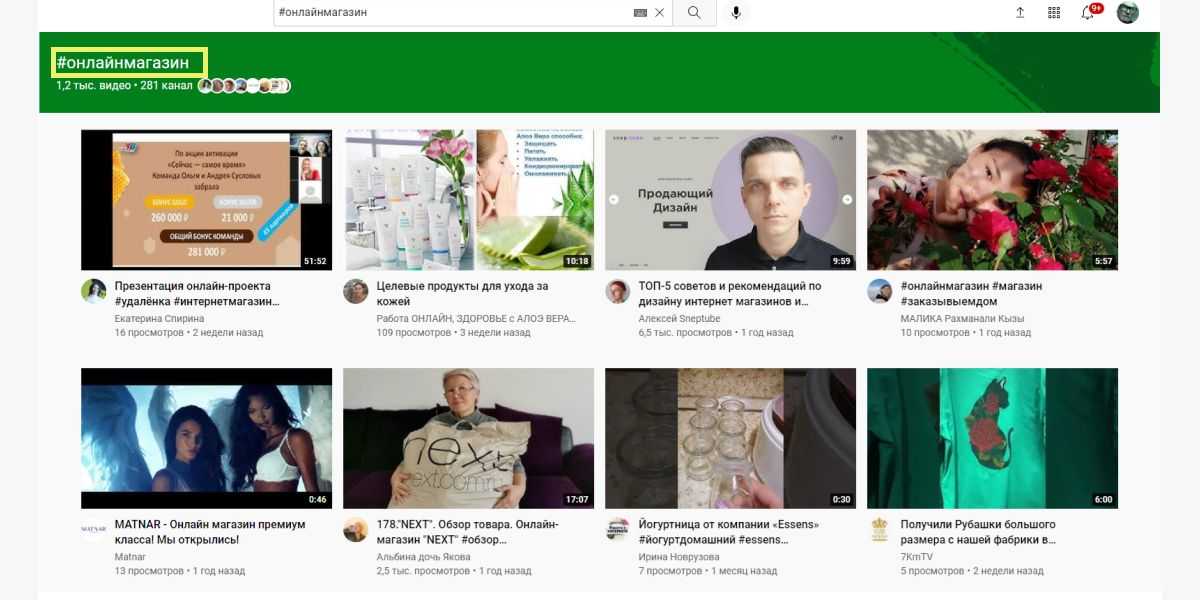
Task: Go to Алексей Sneptube channel name
Action: coord(679,319)
